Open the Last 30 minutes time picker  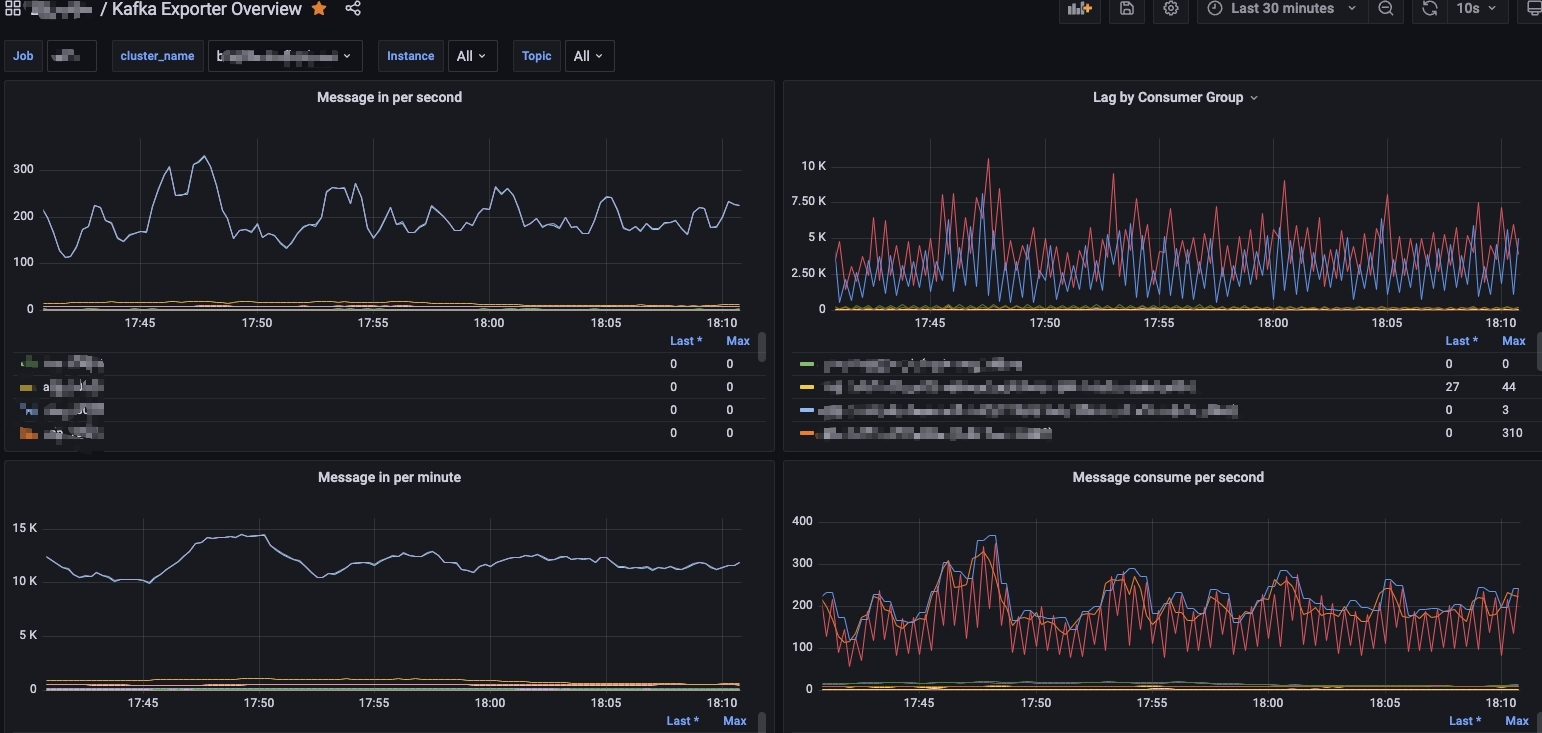1282,9
